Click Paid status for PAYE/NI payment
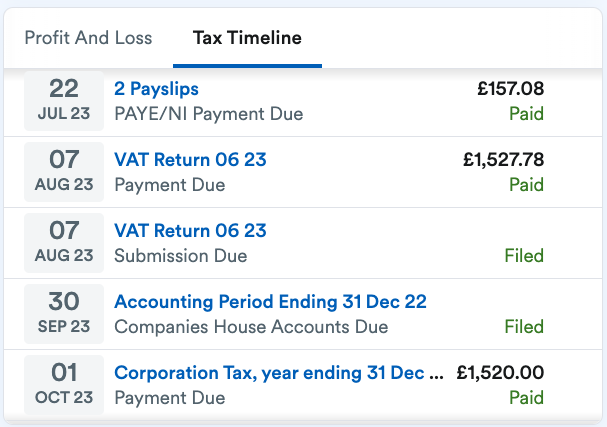 point(526,113)
